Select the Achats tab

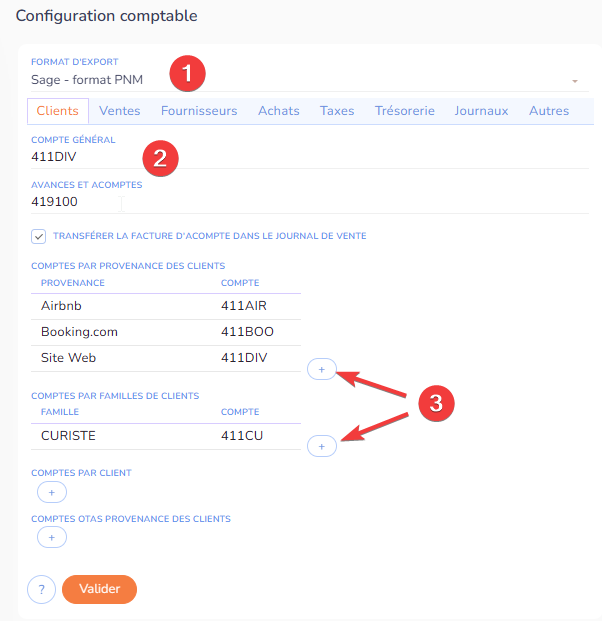(279, 111)
